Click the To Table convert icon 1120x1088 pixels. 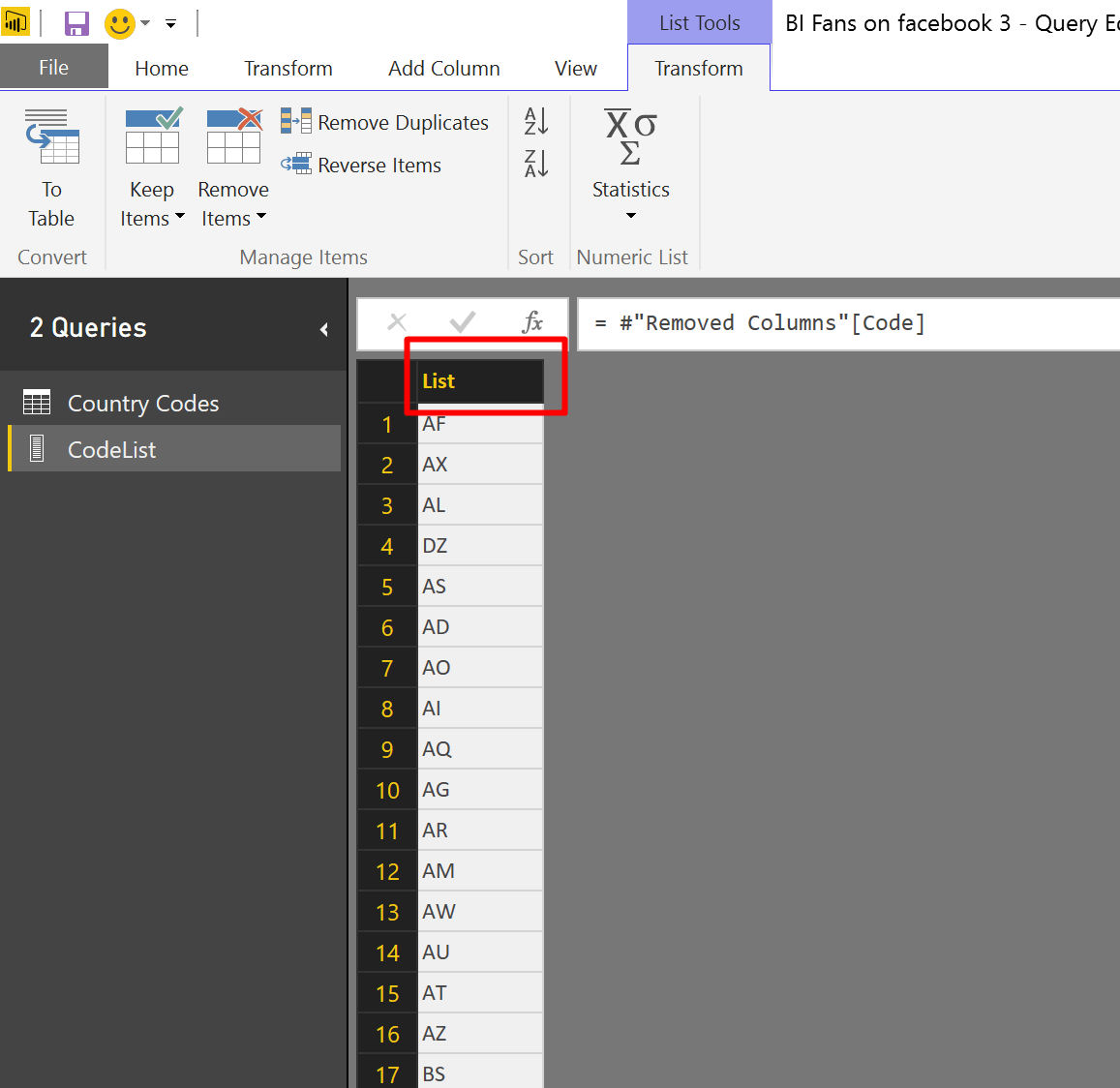(51, 136)
